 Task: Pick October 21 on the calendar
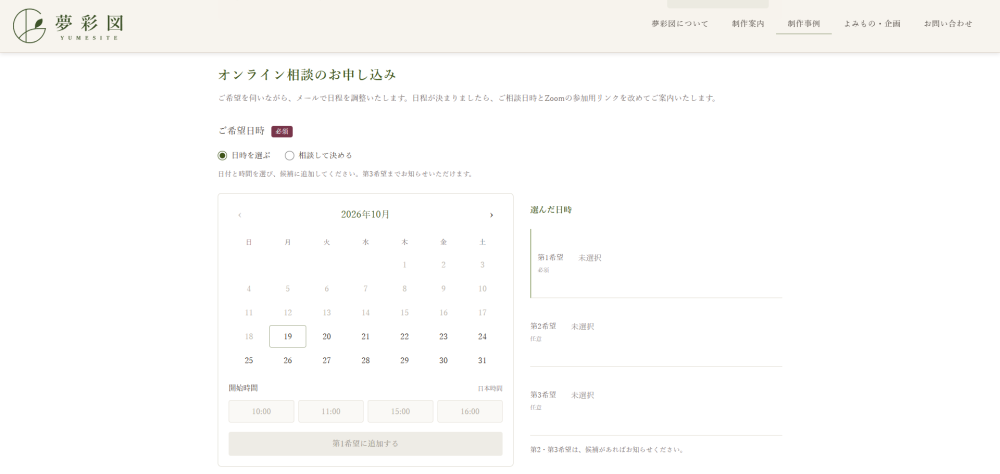point(365,336)
